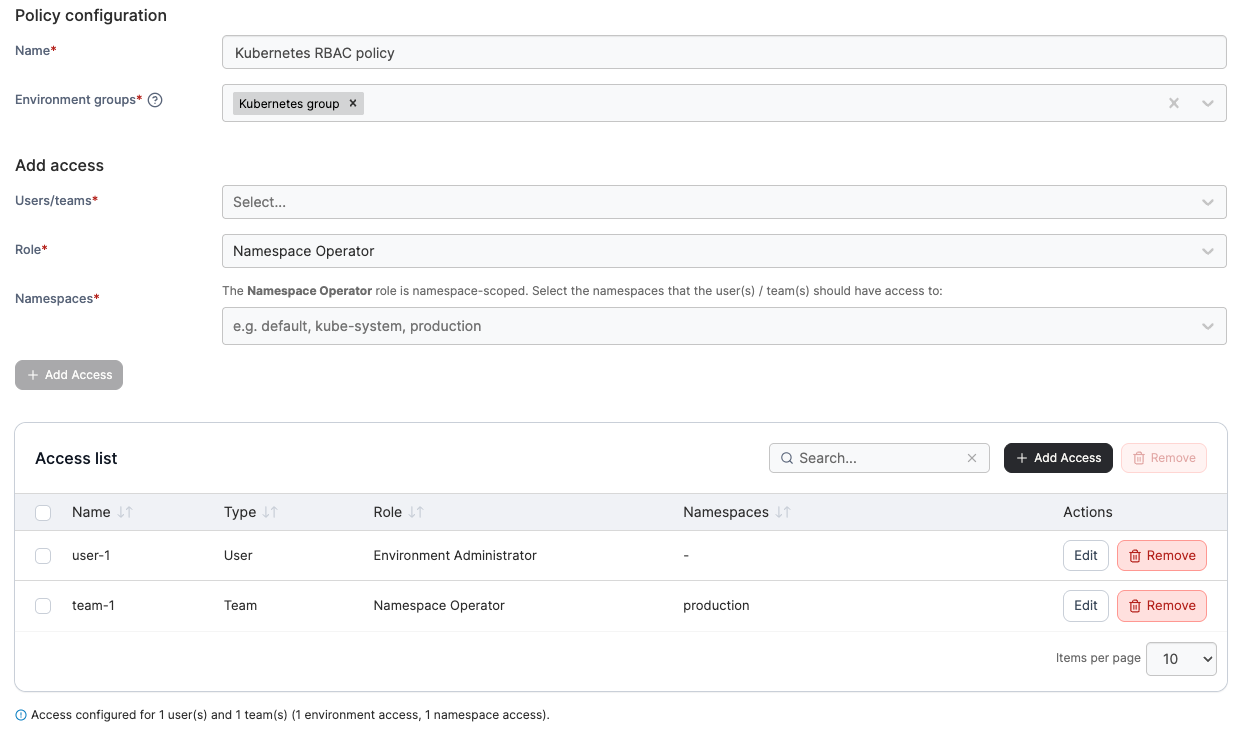The image size is (1243, 734).
Task: Toggle the select-all checkbox in header
Action: coord(43,513)
